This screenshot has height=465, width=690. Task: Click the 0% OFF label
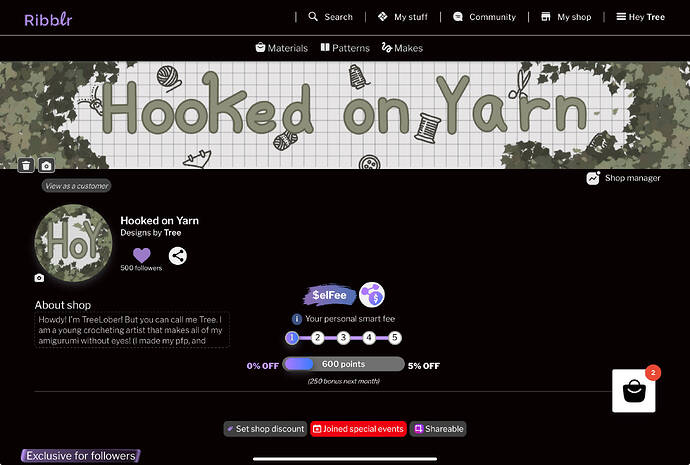[263, 366]
